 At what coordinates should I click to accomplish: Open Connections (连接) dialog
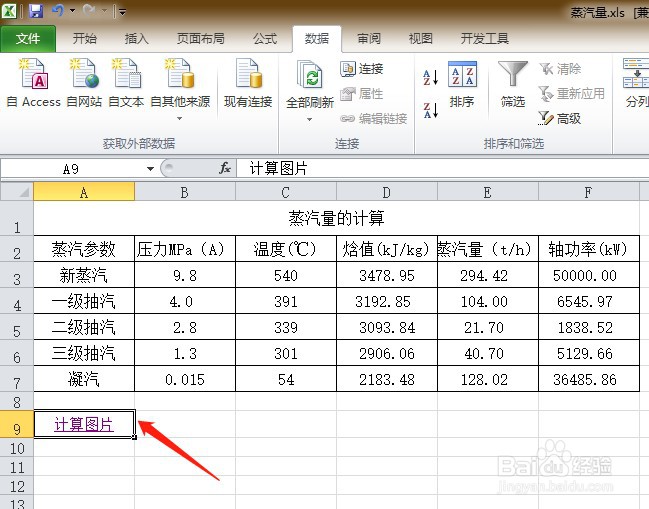click(361, 68)
